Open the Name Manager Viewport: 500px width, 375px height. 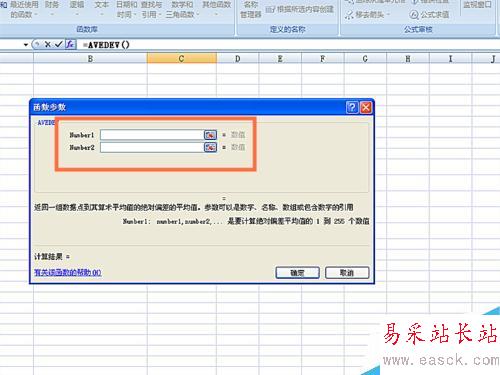251,9
